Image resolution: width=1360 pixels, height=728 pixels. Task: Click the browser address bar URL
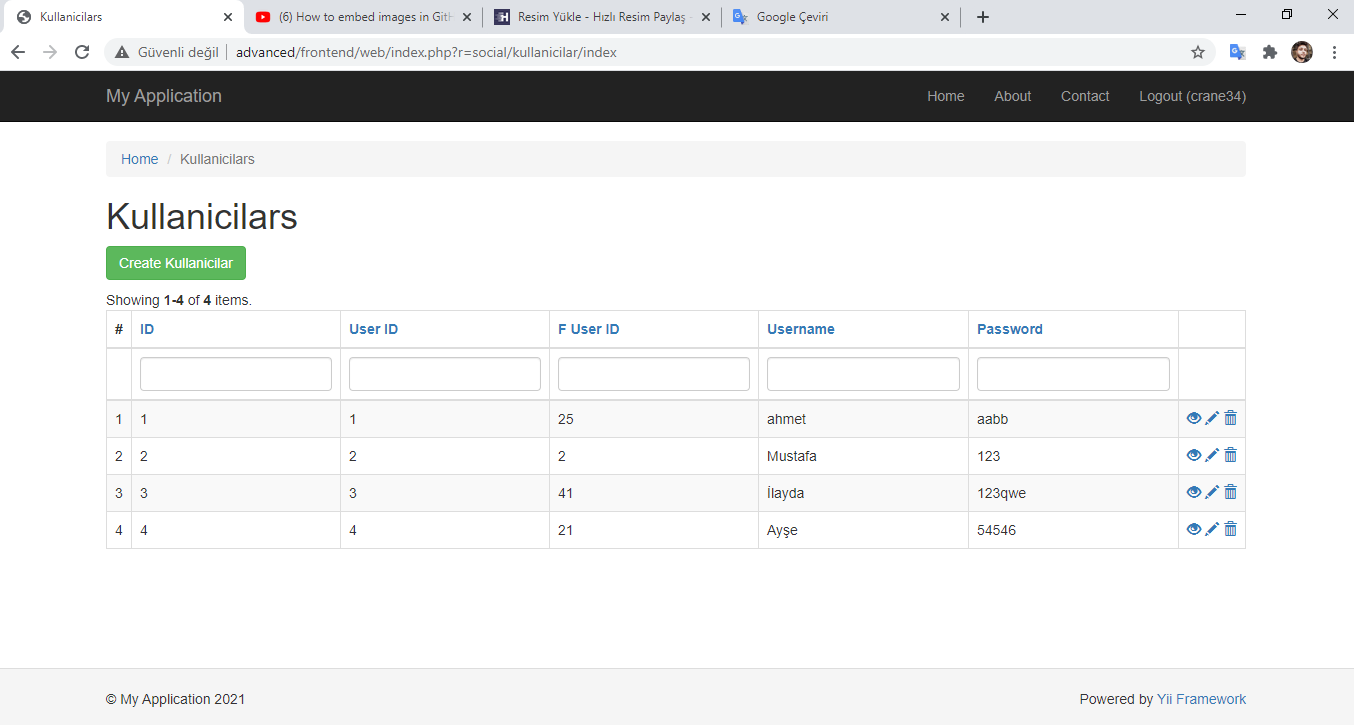click(426, 52)
